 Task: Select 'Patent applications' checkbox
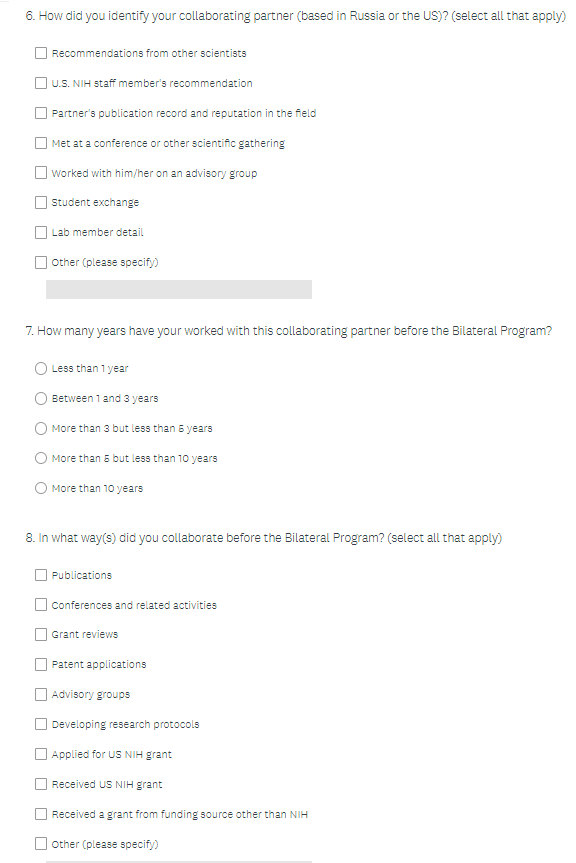point(41,664)
